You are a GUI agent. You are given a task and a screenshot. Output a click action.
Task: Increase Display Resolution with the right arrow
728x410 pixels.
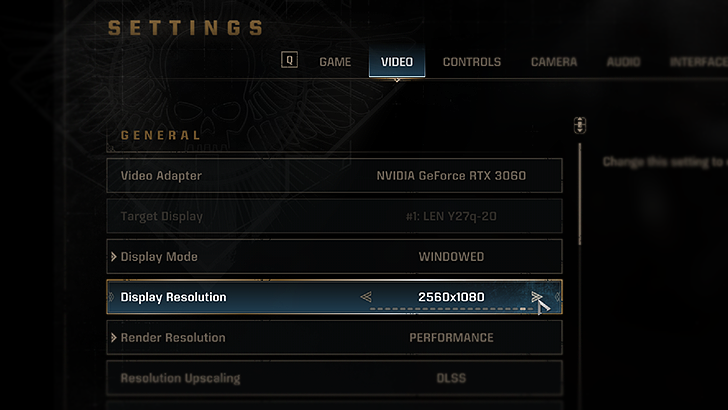537,297
